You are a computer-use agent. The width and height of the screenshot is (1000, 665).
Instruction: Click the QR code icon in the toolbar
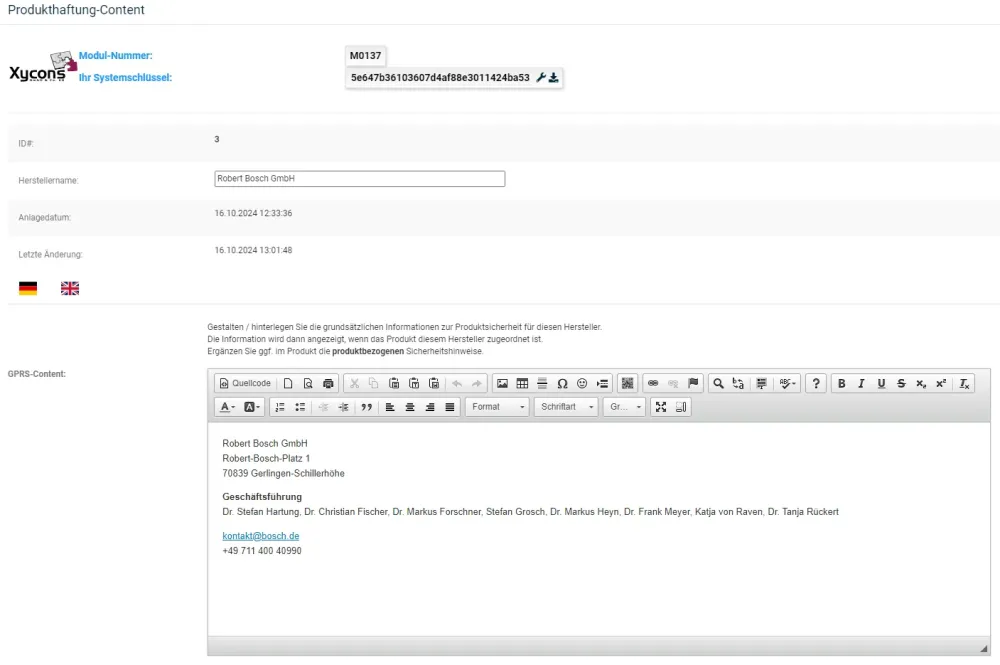pyautogui.click(x=628, y=383)
